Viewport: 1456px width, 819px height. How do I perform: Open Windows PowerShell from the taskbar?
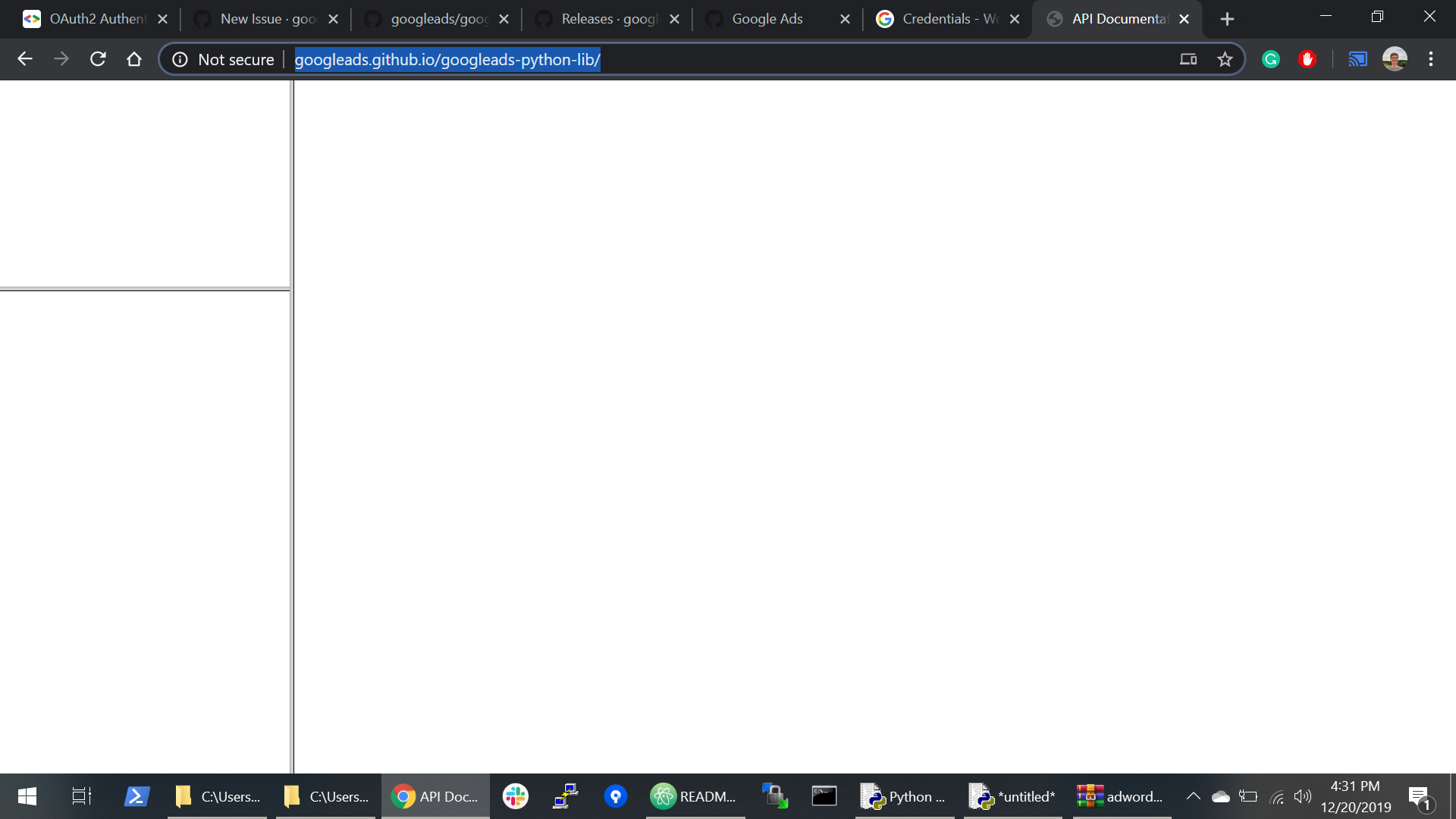(x=136, y=796)
